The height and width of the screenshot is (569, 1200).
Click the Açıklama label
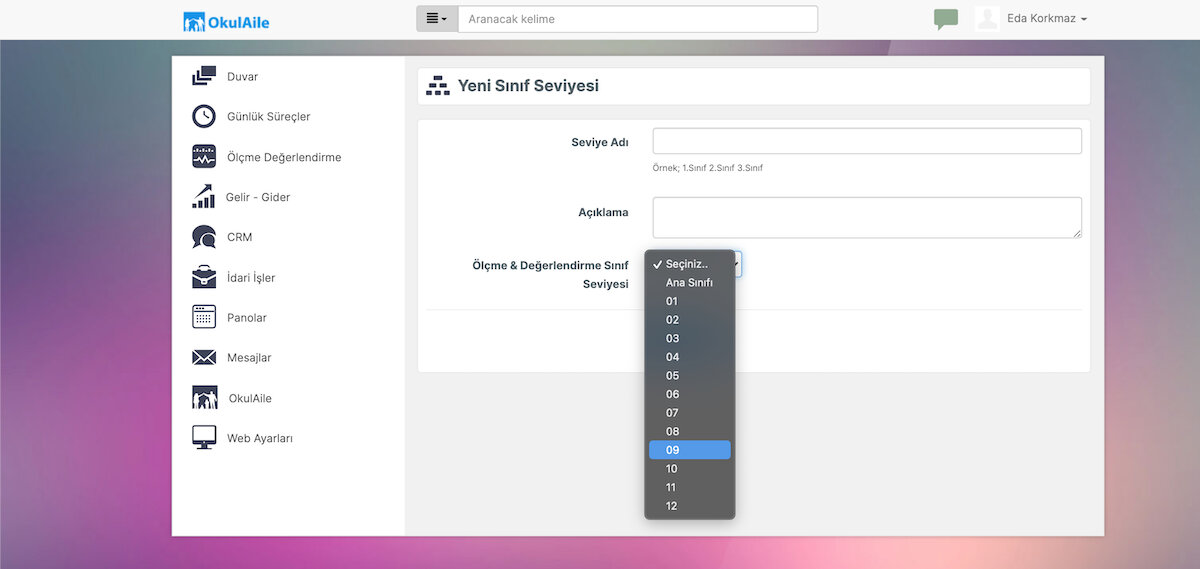(603, 212)
